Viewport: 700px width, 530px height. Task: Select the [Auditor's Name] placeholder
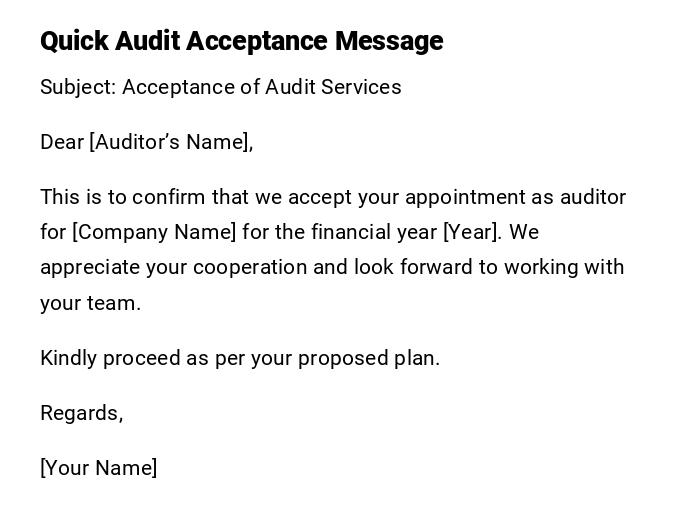point(171,142)
